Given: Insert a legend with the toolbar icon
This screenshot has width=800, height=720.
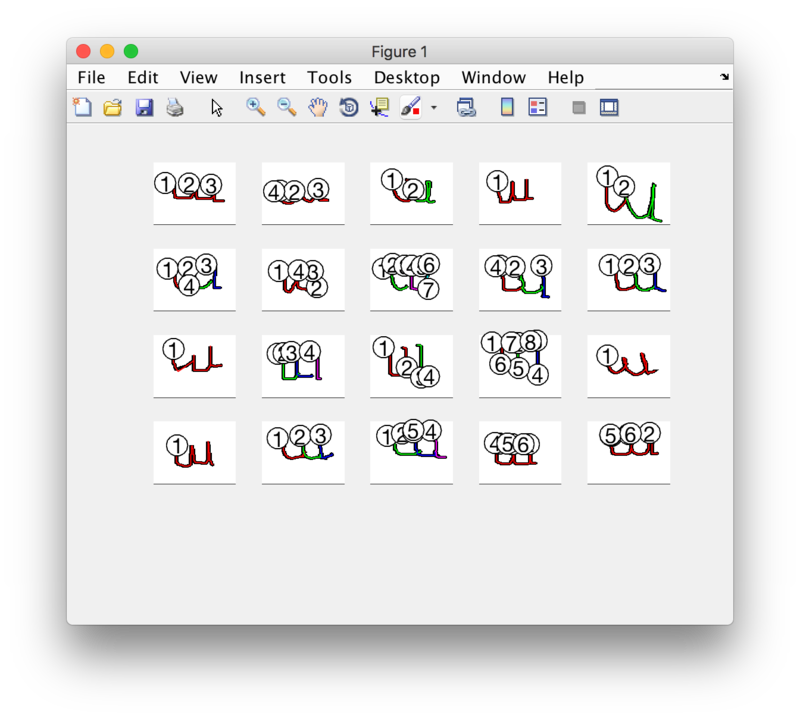Looking at the screenshot, I should (x=538, y=108).
